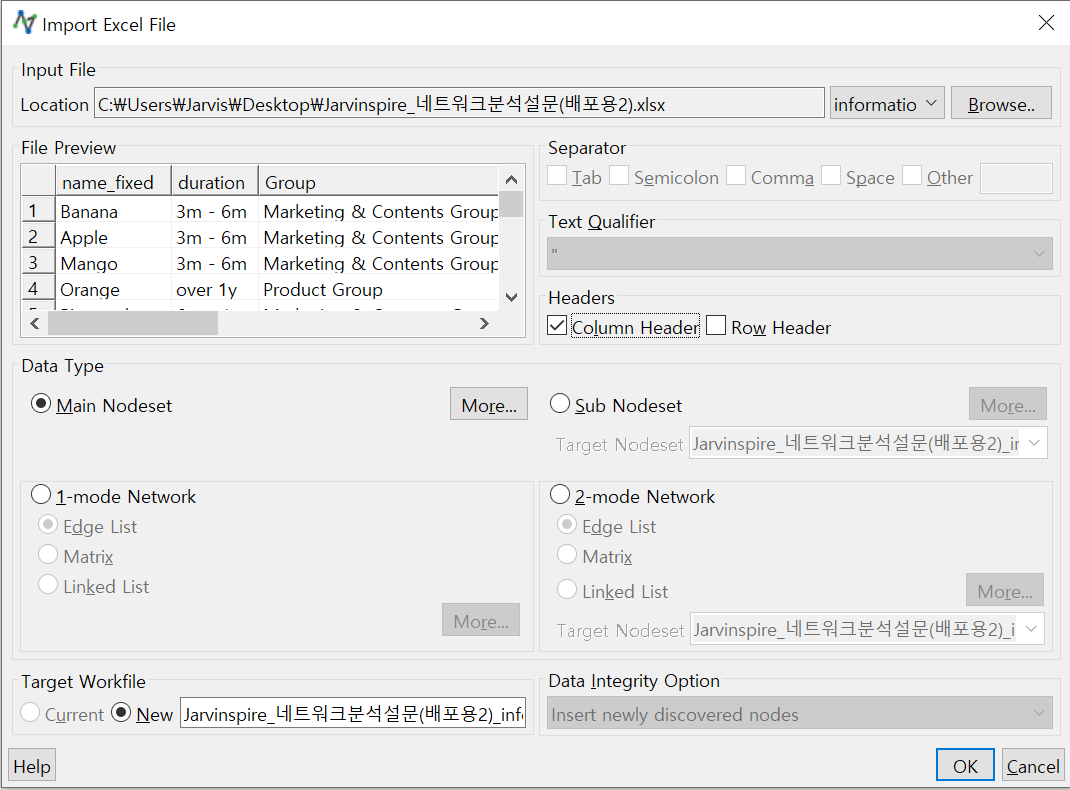Image resolution: width=1070 pixels, height=790 pixels.
Task: Click the name_fixed column header
Action: (x=113, y=182)
